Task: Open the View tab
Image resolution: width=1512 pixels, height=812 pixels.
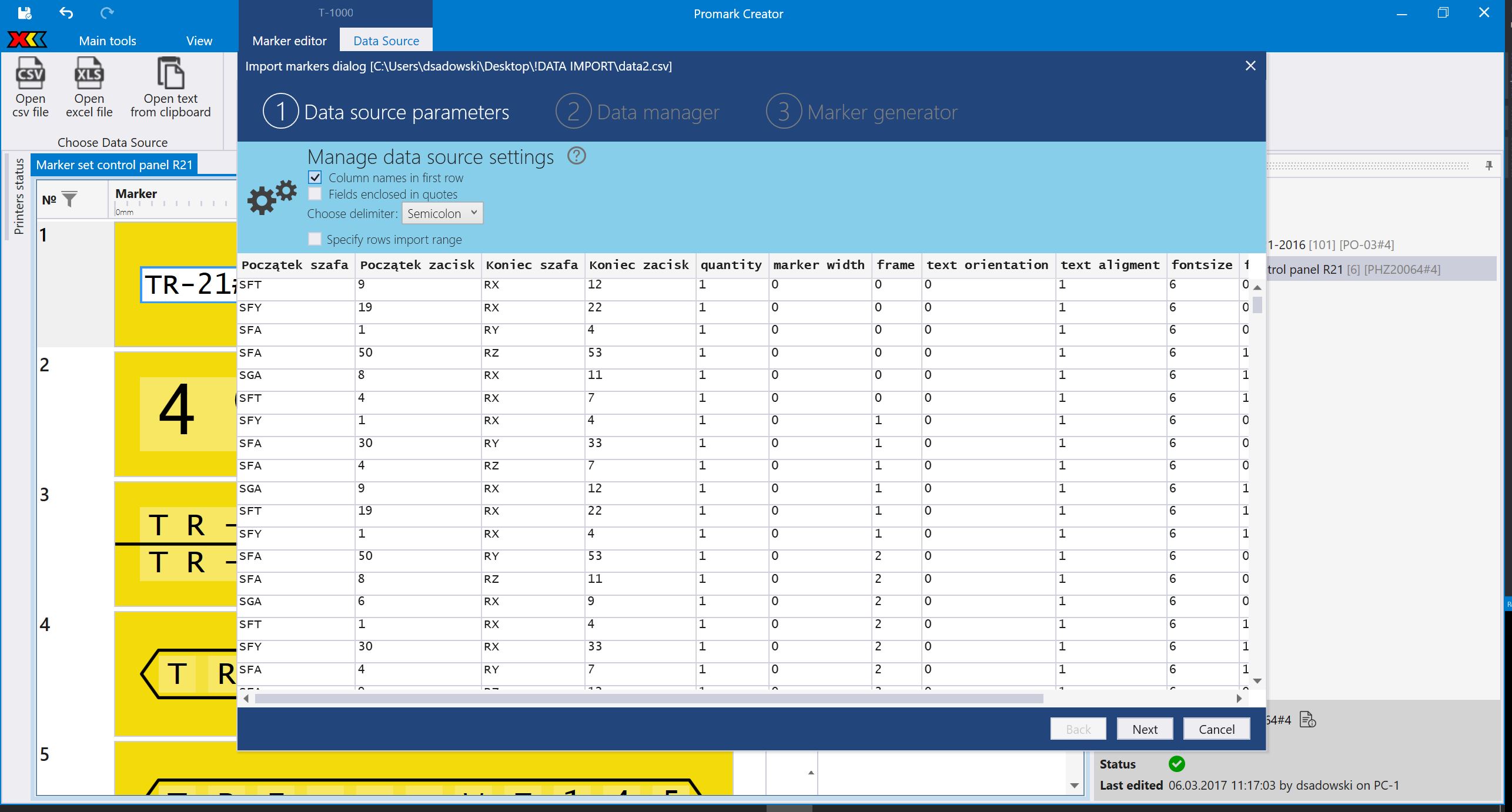Action: pos(199,41)
